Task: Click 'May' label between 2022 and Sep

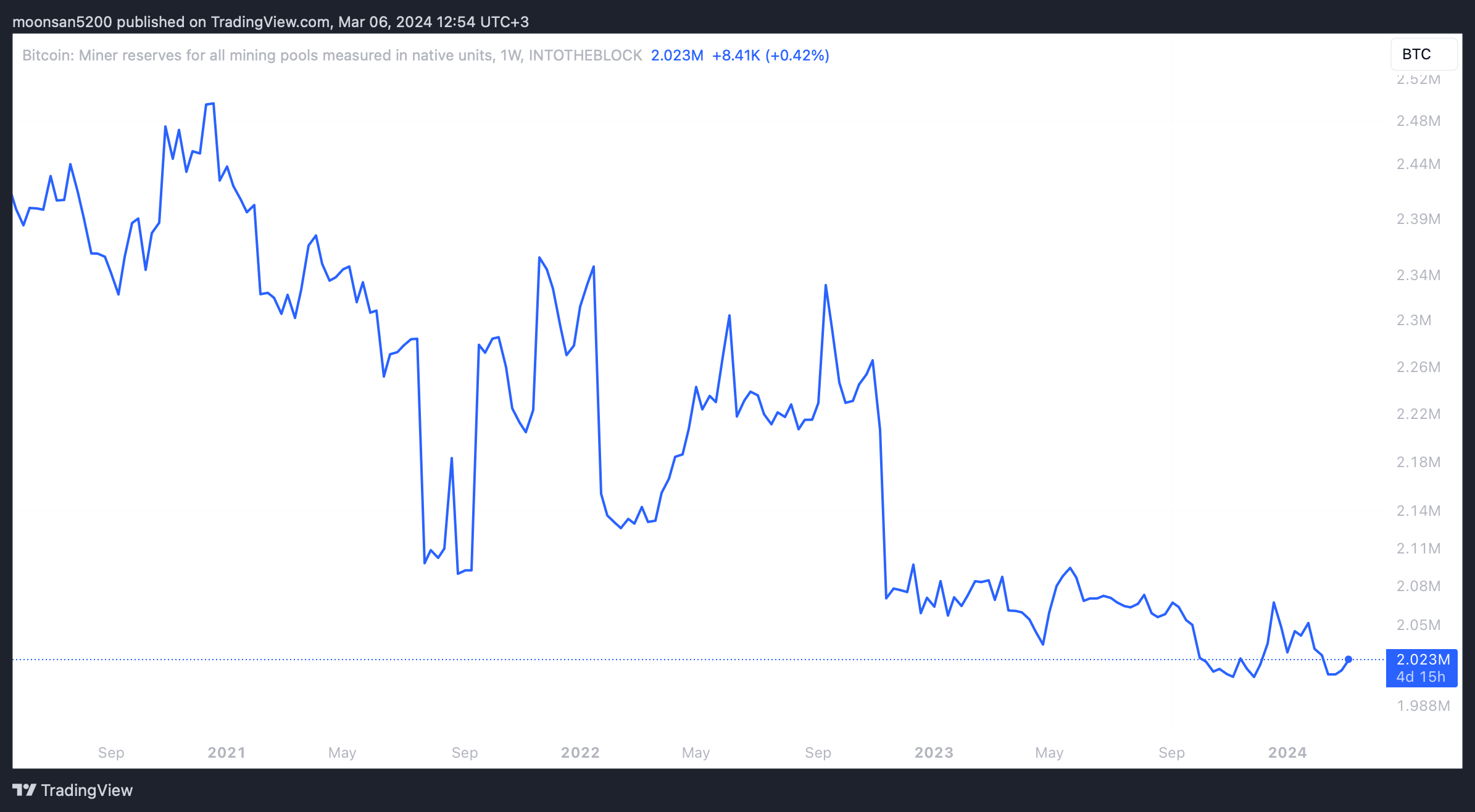Action: click(696, 753)
